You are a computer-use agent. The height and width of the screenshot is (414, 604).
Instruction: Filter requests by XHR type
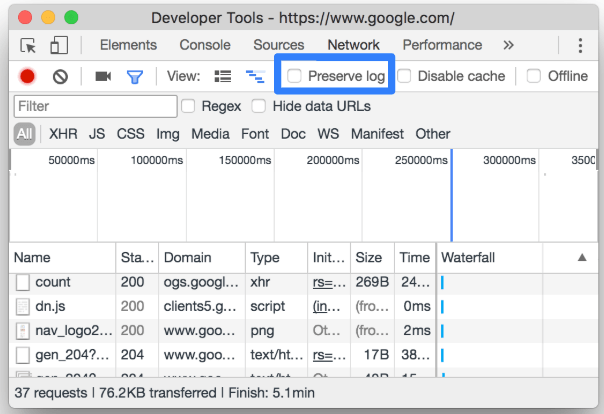(63, 134)
